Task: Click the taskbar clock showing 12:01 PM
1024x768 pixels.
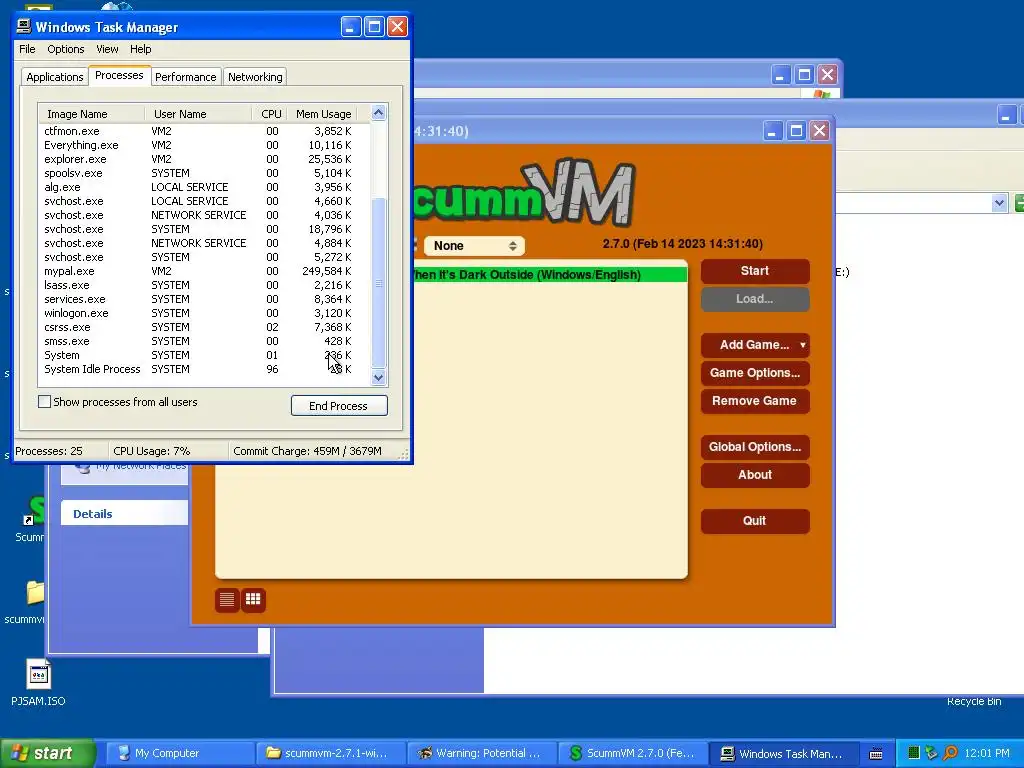Action: tap(987, 753)
